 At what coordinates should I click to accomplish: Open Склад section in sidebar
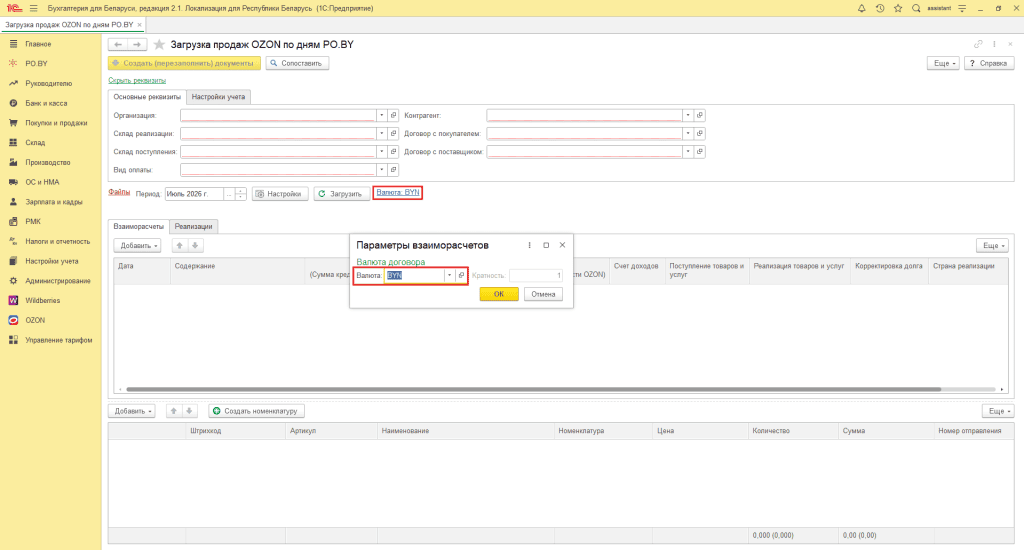click(x=35, y=142)
